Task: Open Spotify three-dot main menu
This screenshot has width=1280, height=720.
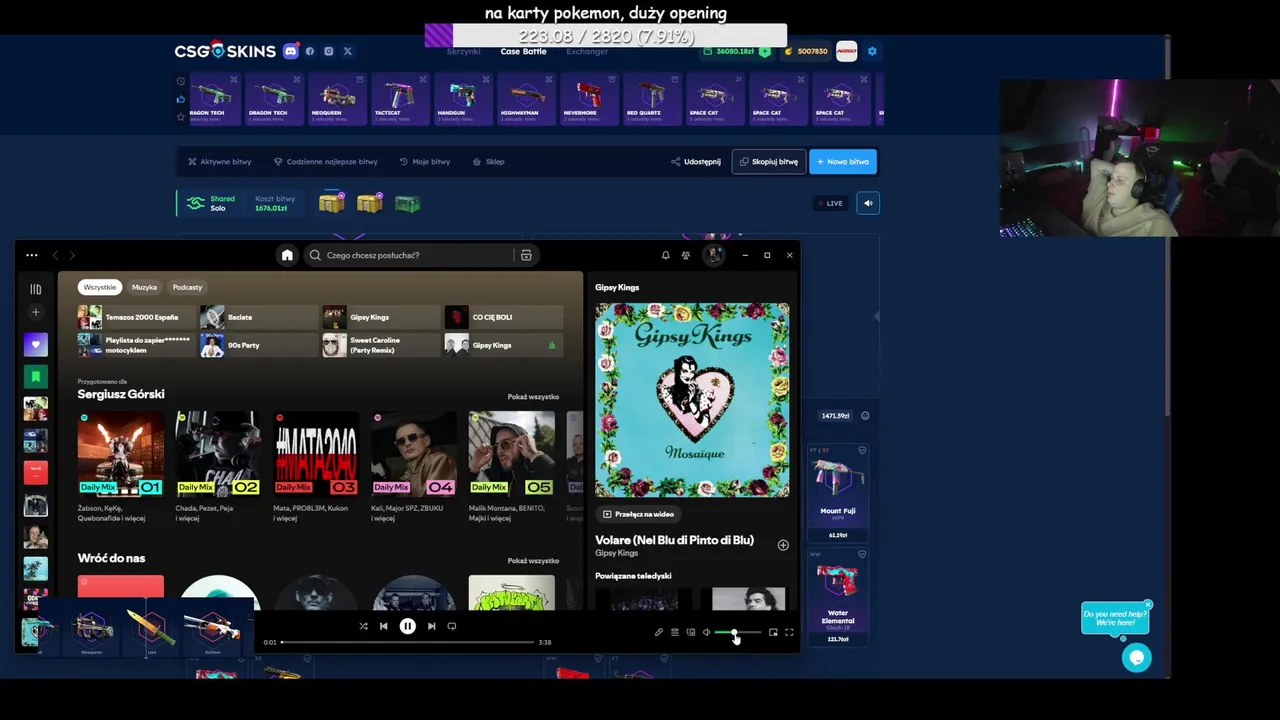Action: (32, 255)
